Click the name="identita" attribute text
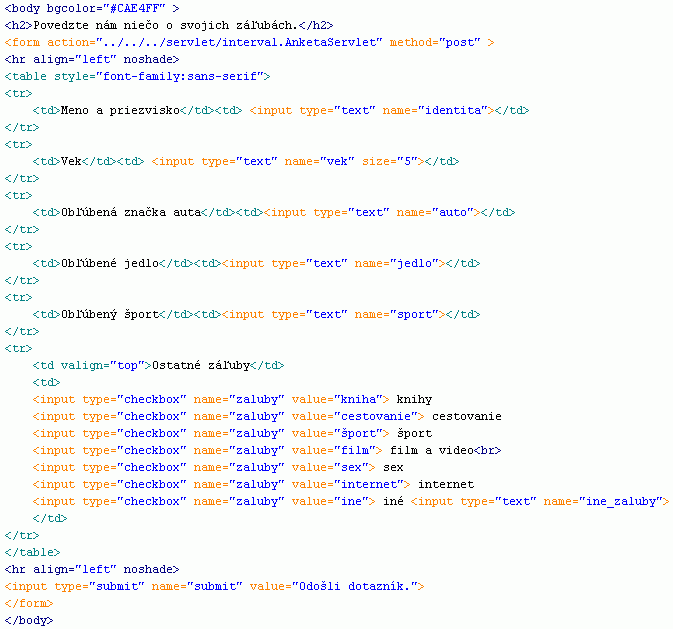 pyautogui.click(x=435, y=110)
